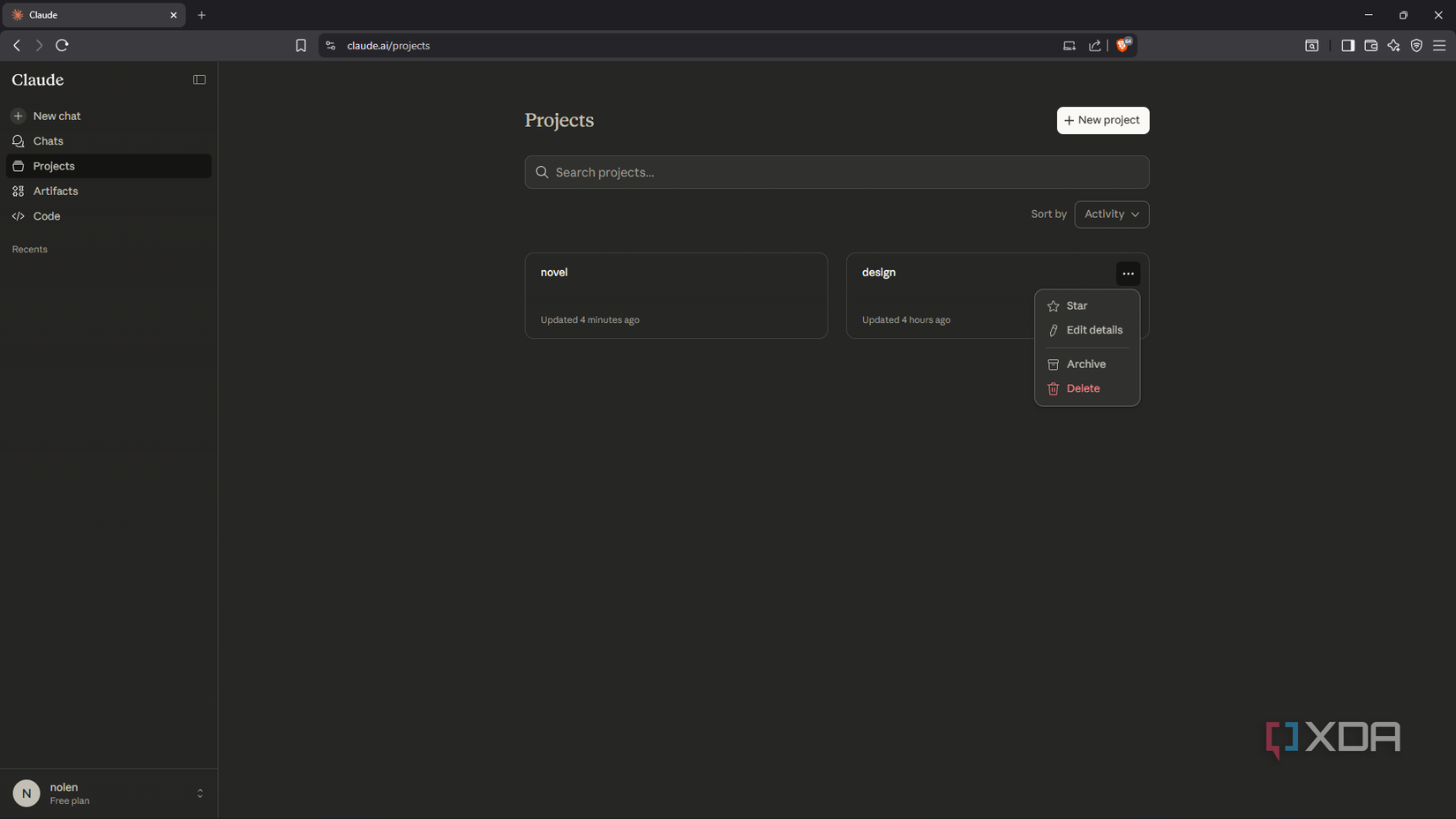Choose Archive from the context menu
This screenshot has height=819, width=1456.
click(1087, 364)
